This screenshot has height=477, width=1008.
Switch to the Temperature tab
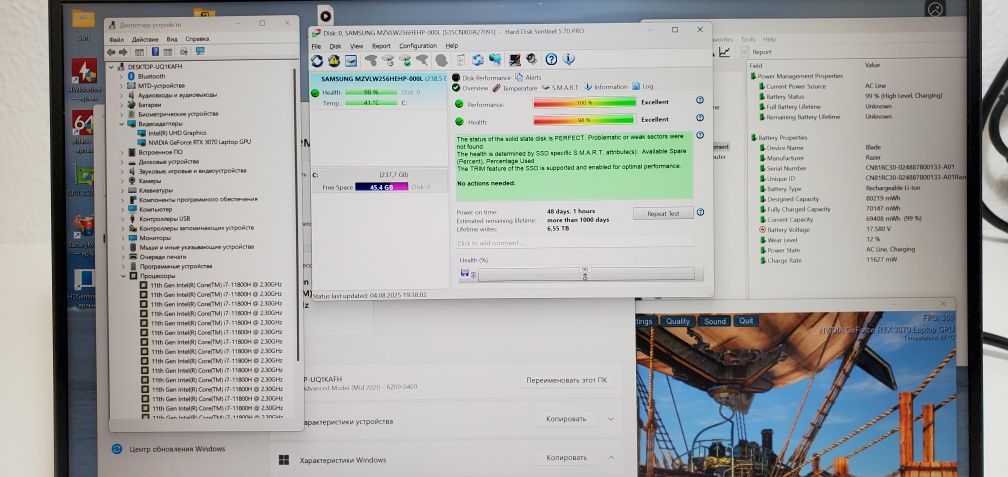coord(515,87)
